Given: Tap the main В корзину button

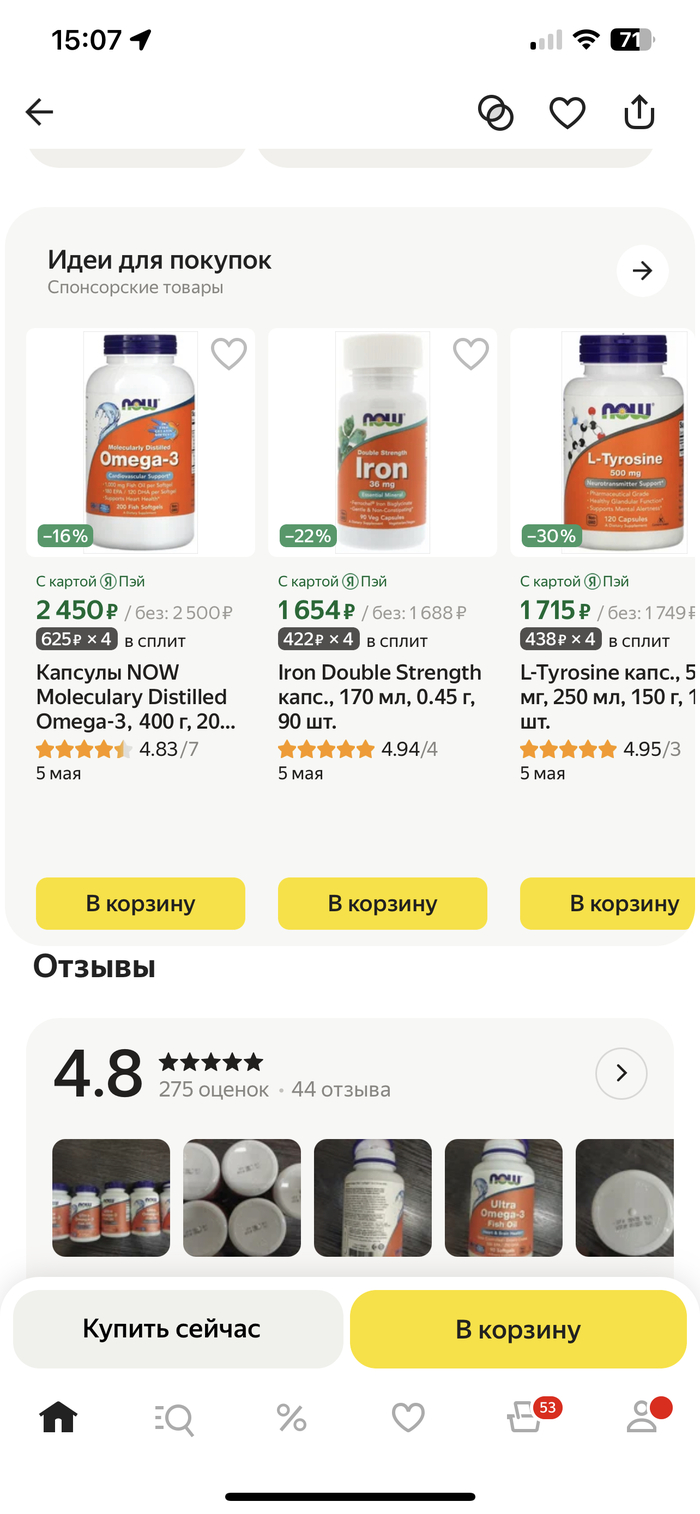Looking at the screenshot, I should 518,1329.
